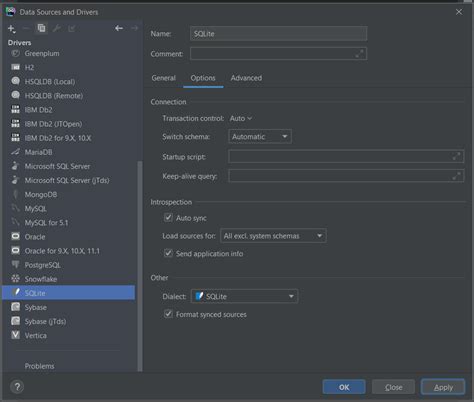Select the HSQLDB (Remote) driver icon
This screenshot has width=474, height=402.
(15, 95)
